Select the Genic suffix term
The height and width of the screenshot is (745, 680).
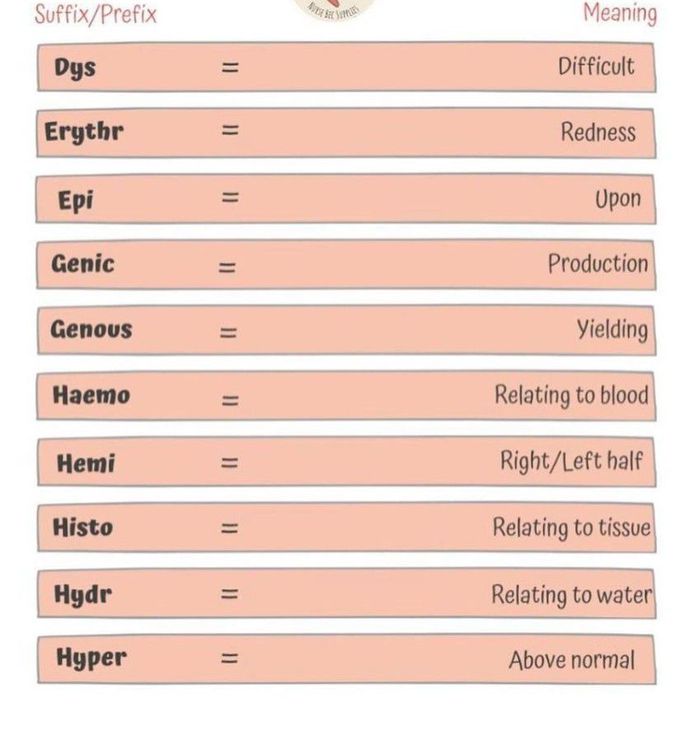coord(83,264)
